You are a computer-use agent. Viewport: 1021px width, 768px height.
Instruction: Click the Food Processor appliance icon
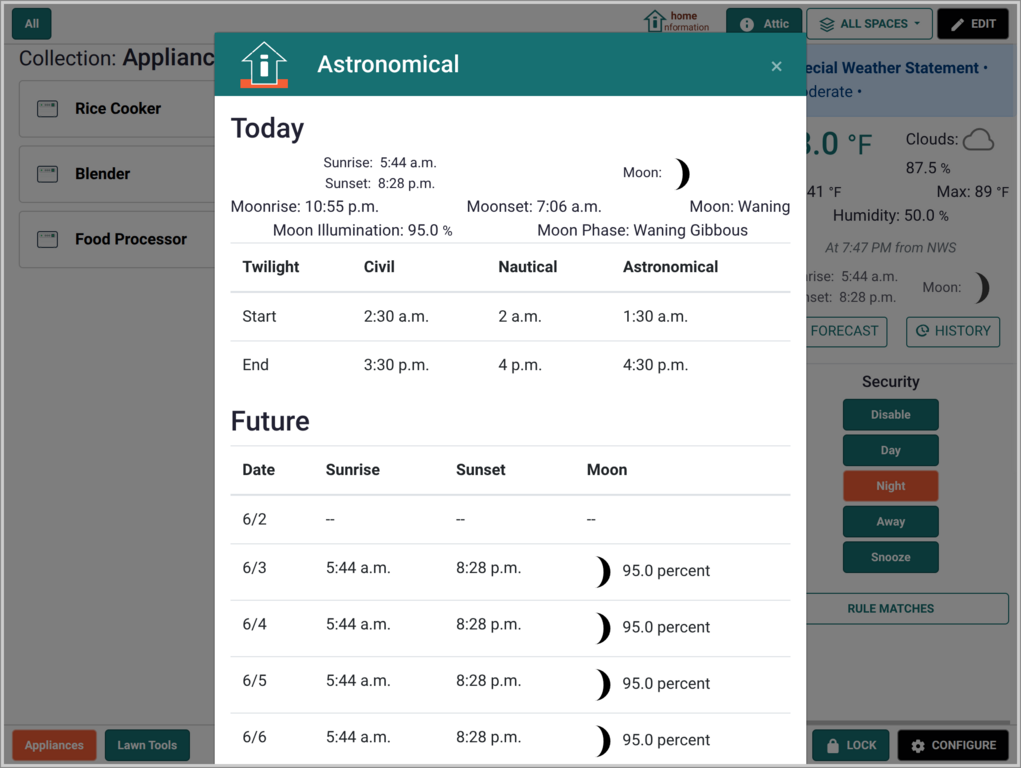(47, 239)
